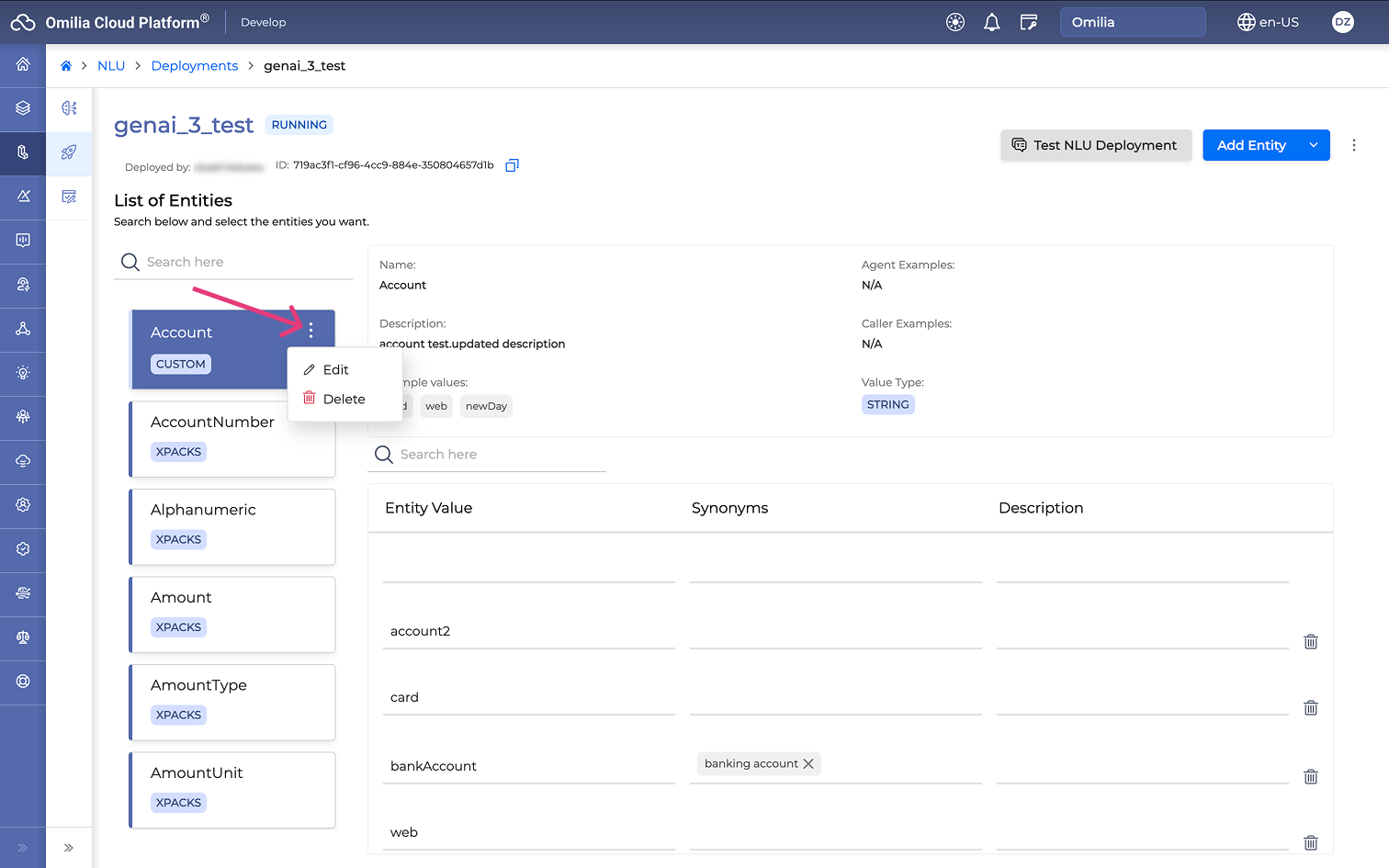Remove the banking account synonym tag
Image resolution: width=1389 pixels, height=868 pixels.
pos(808,763)
